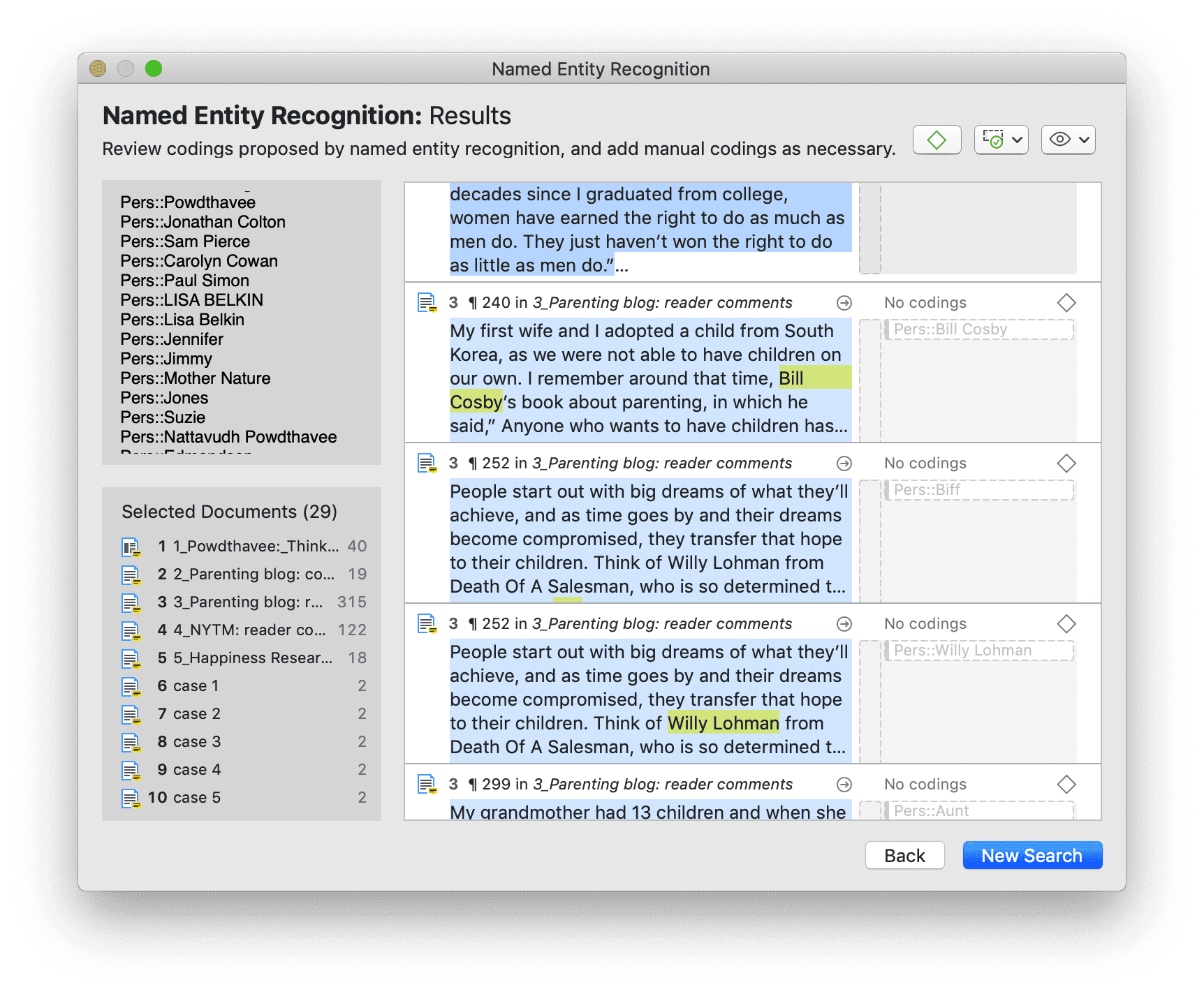Click the diamond code icon in the Willy Lohman row

1066,624
